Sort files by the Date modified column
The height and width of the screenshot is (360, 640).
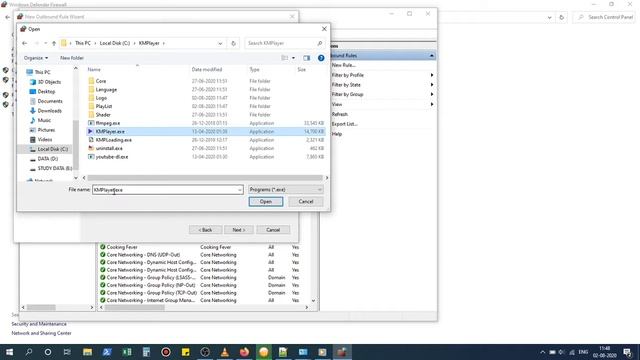pos(207,70)
